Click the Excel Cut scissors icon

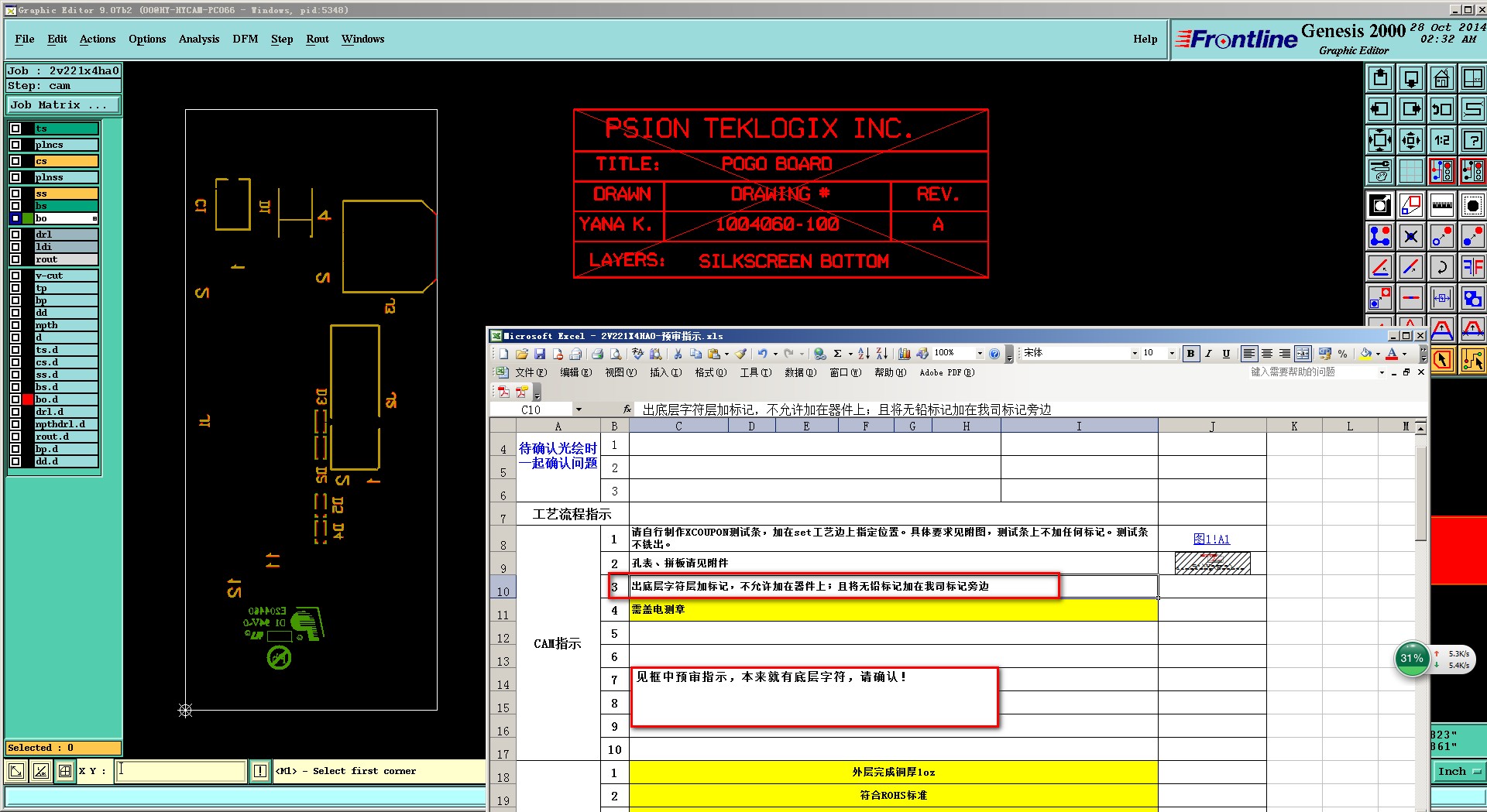click(678, 354)
